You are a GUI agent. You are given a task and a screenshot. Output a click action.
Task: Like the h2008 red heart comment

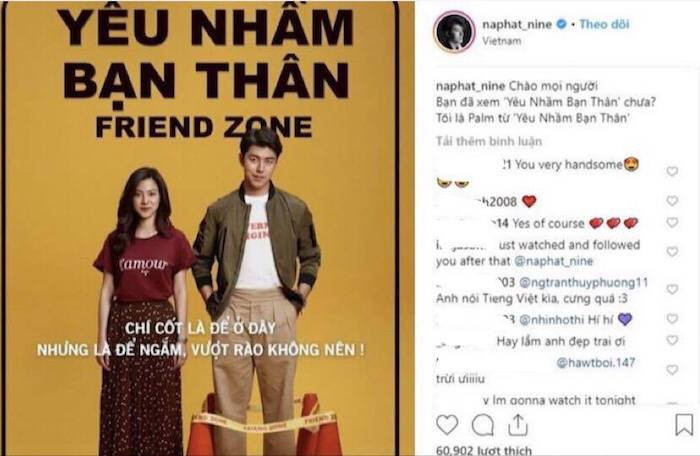pyautogui.click(x=672, y=201)
